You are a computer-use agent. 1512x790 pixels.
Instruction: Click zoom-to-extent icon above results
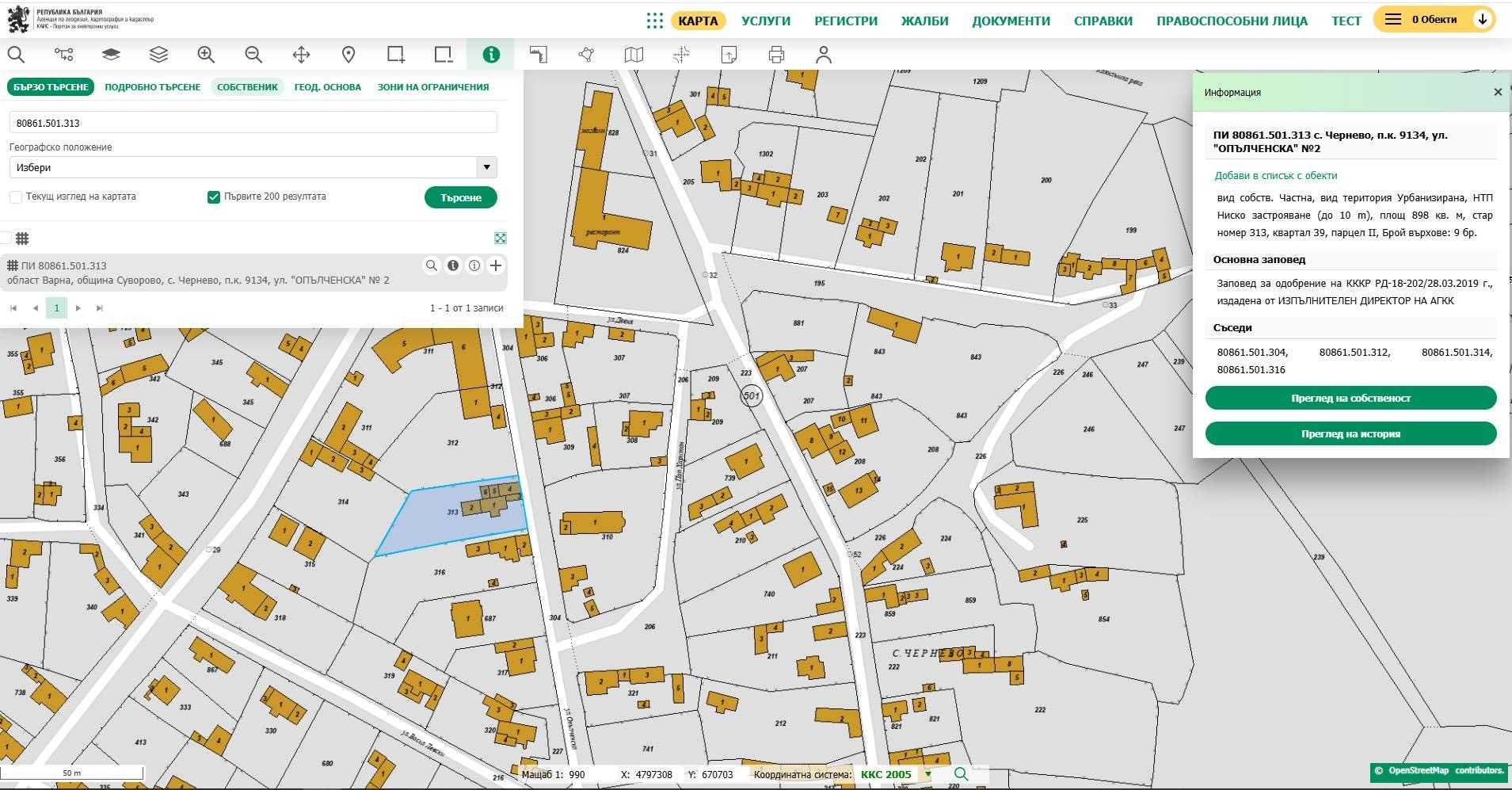501,238
